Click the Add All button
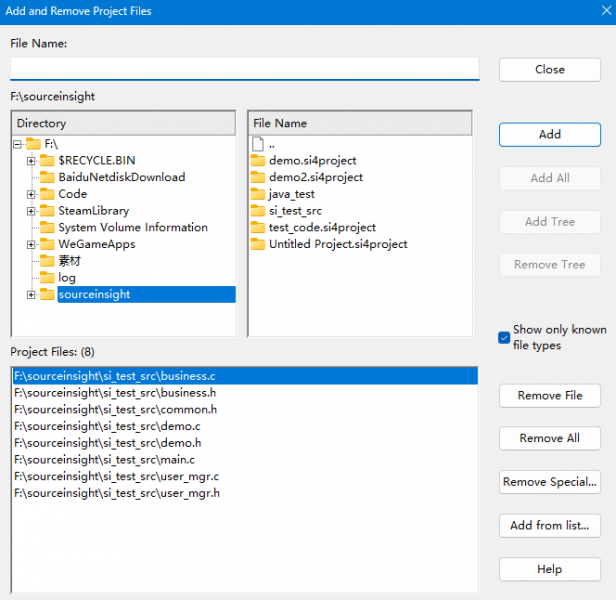The width and height of the screenshot is (616, 600). coord(550,178)
